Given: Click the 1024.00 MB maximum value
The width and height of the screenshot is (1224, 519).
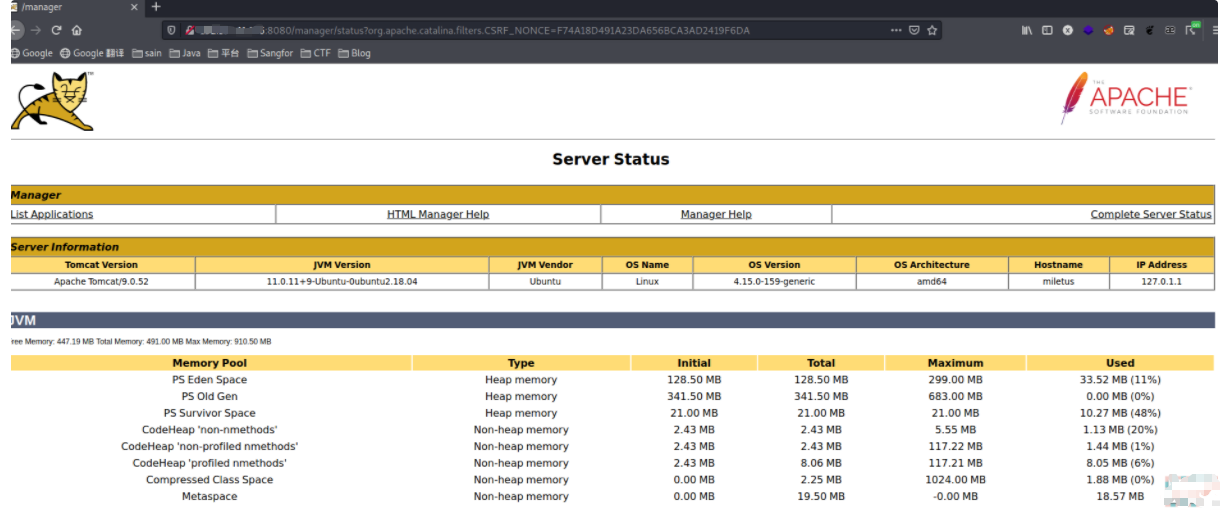Looking at the screenshot, I should point(955,480).
